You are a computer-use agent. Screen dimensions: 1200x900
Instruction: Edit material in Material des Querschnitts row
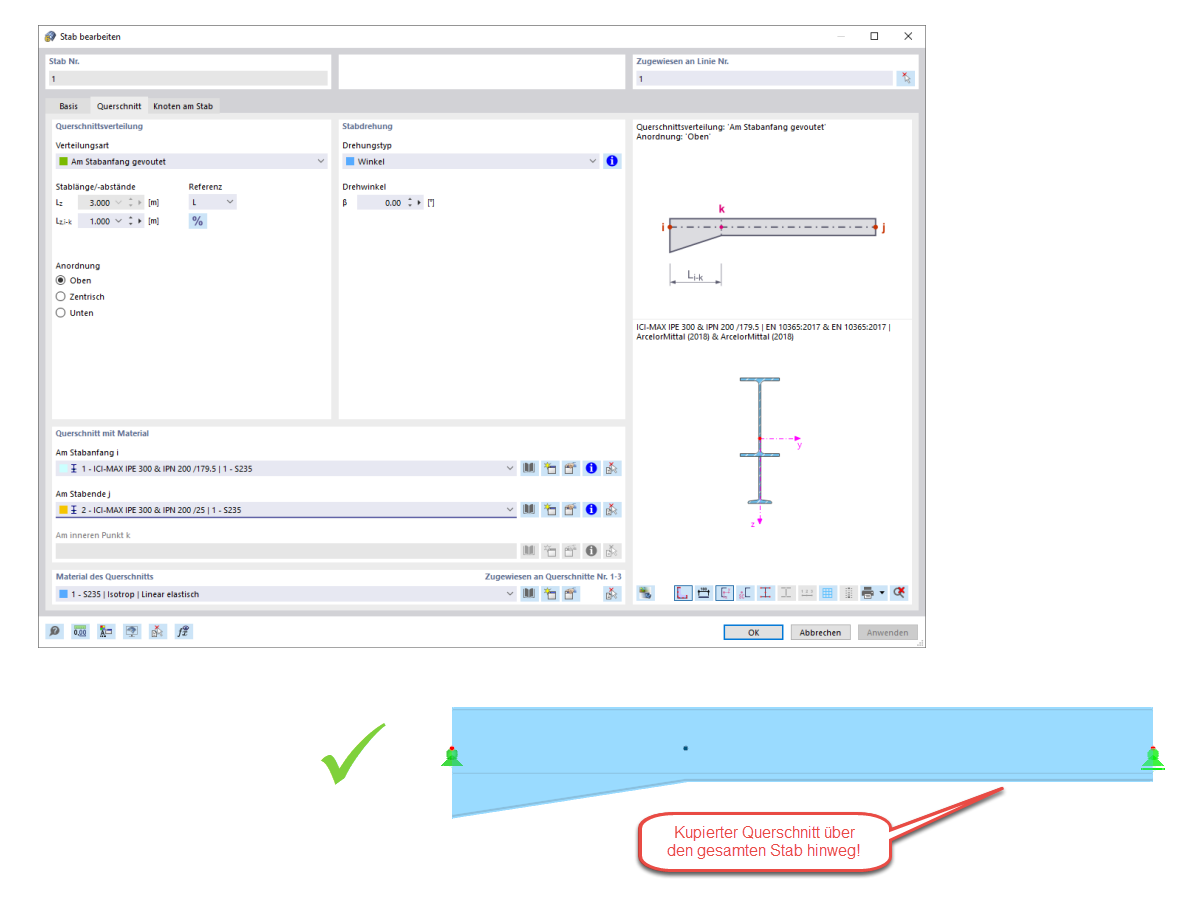pyautogui.click(x=570, y=594)
